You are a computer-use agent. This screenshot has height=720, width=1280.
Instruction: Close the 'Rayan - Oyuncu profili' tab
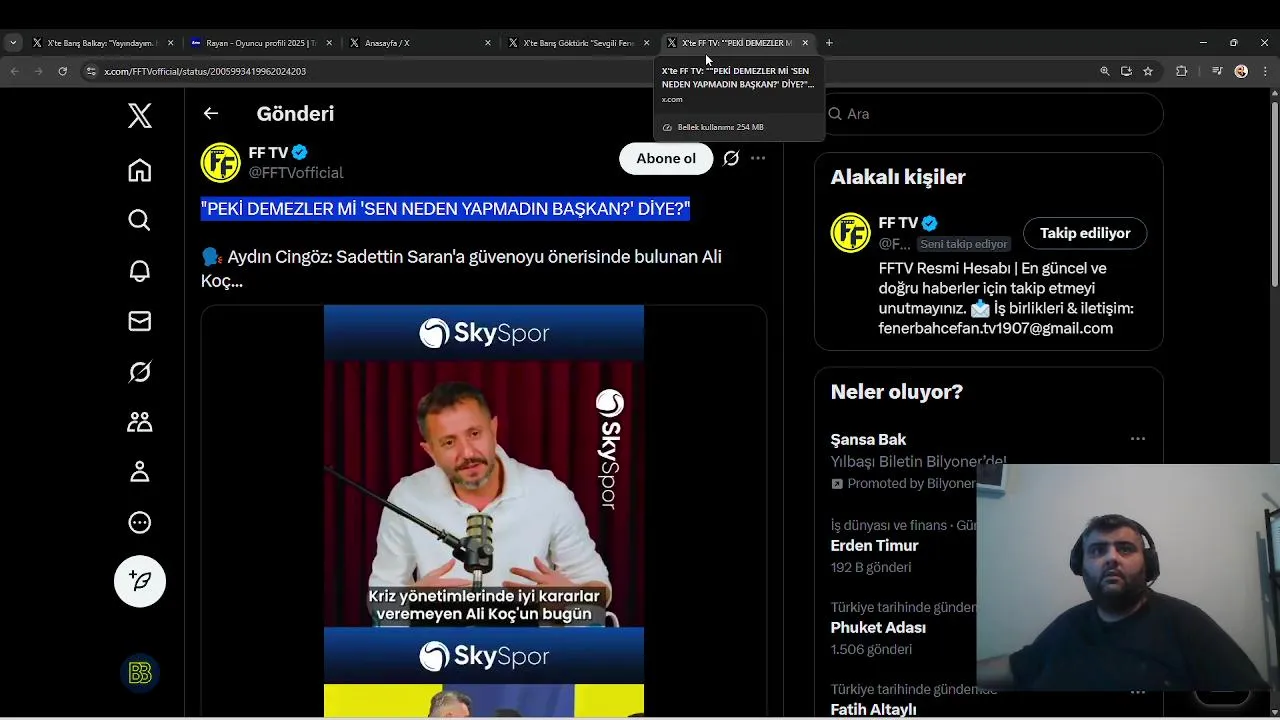[329, 43]
